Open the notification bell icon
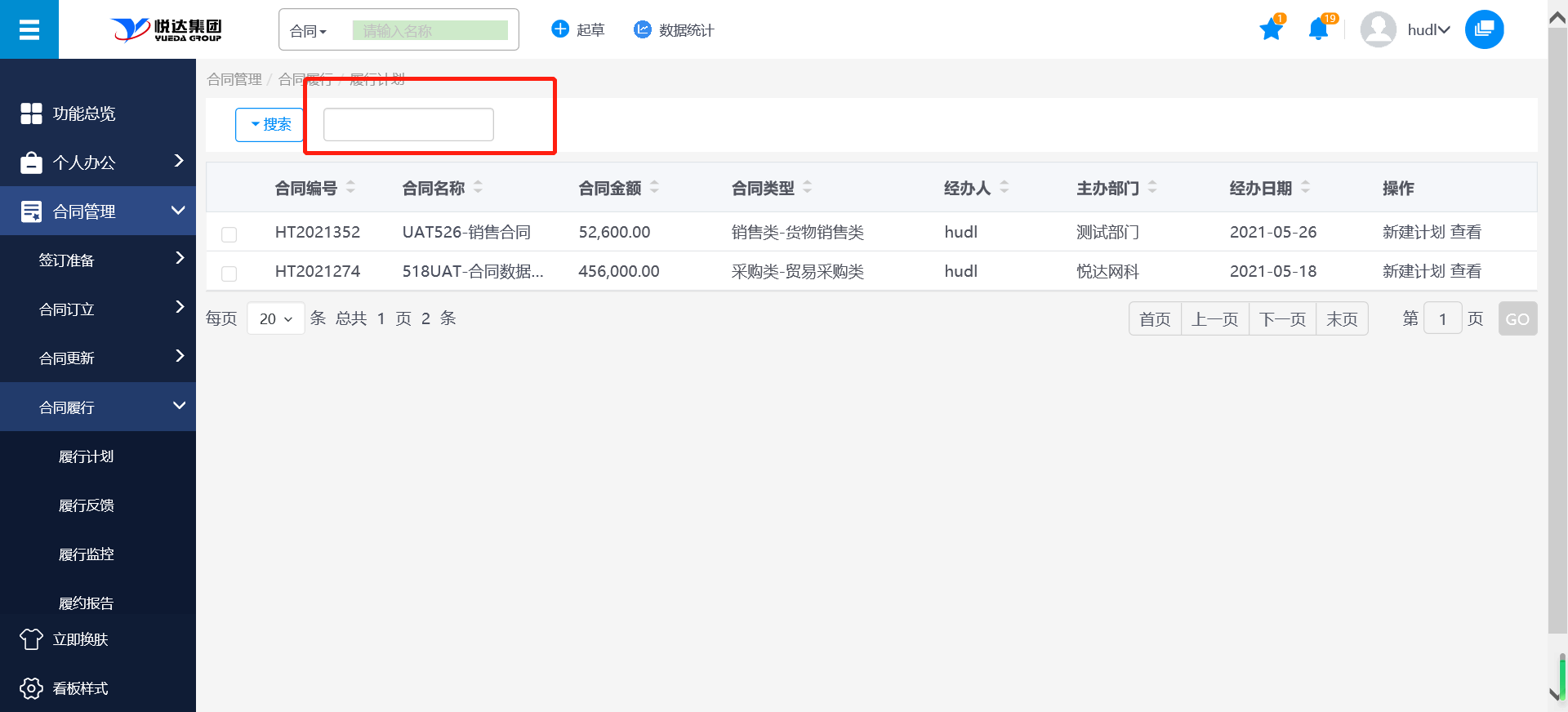Image resolution: width=1568 pixels, height=712 pixels. 1318,30
